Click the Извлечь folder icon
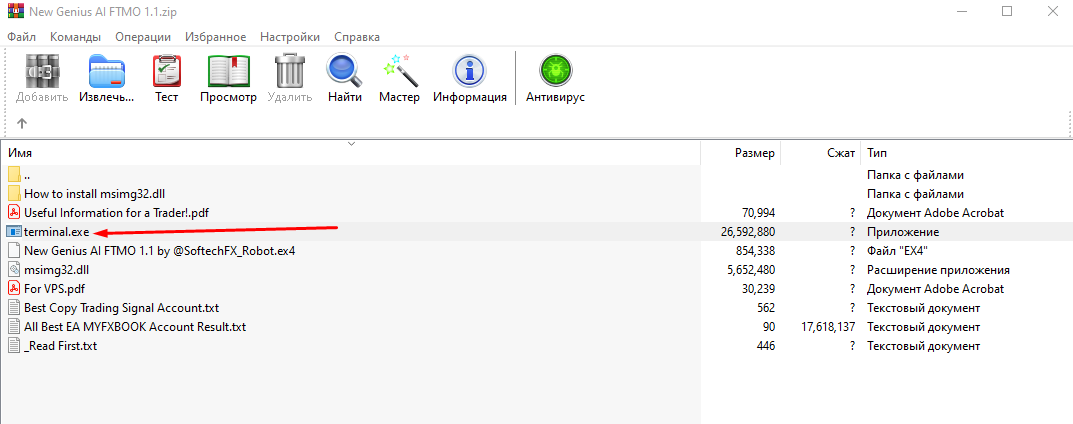The height and width of the screenshot is (424, 1073). click(x=107, y=70)
